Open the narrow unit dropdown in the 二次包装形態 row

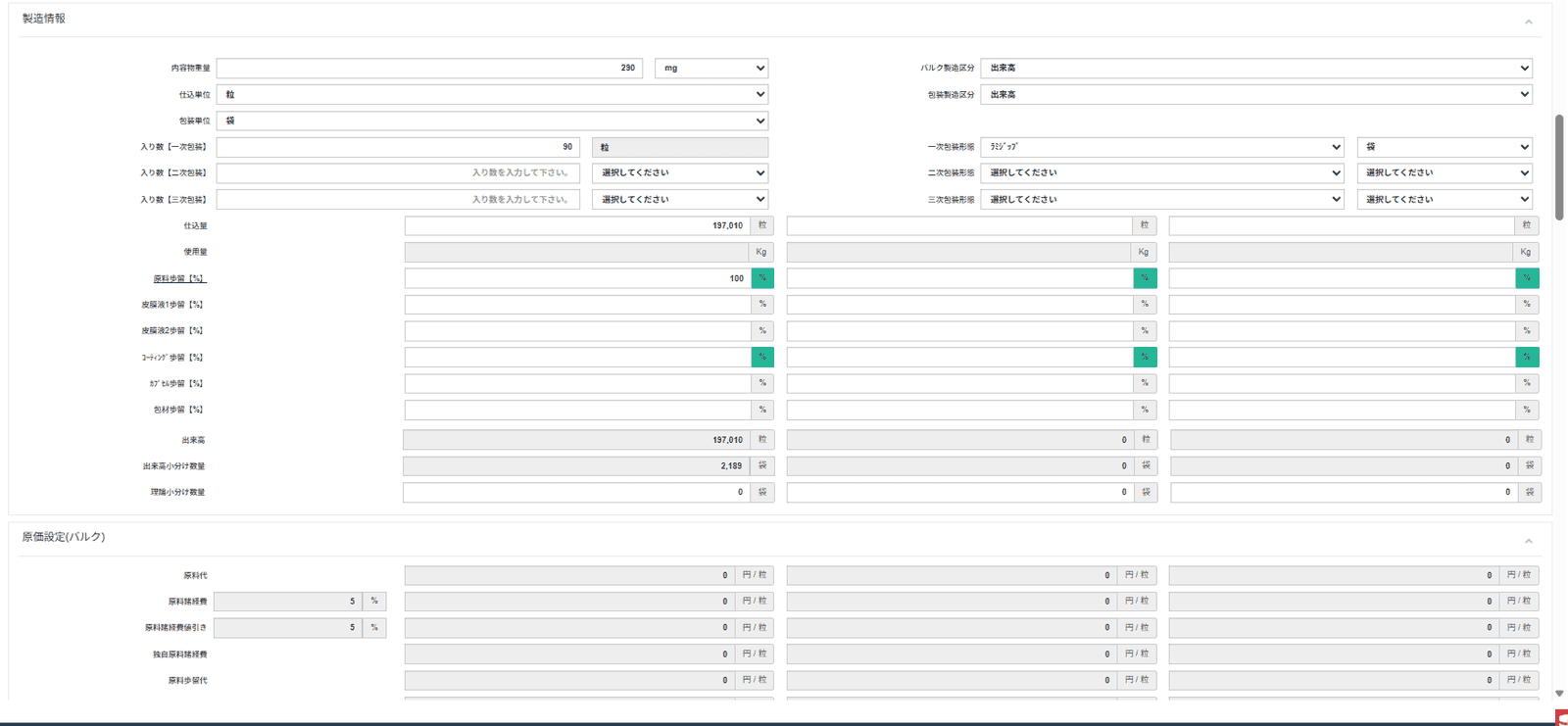pyautogui.click(x=1445, y=173)
